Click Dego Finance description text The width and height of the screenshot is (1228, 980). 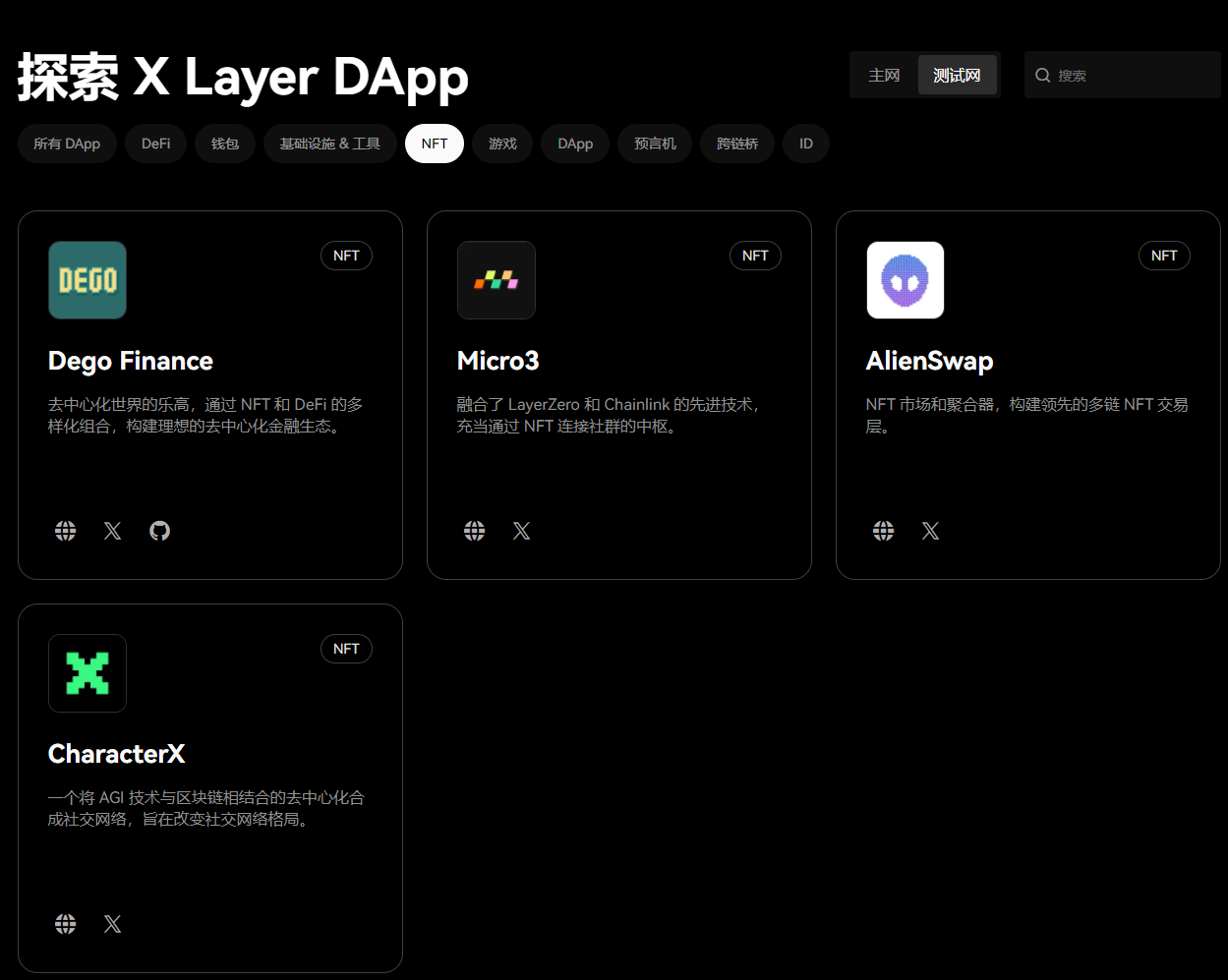[x=205, y=416]
